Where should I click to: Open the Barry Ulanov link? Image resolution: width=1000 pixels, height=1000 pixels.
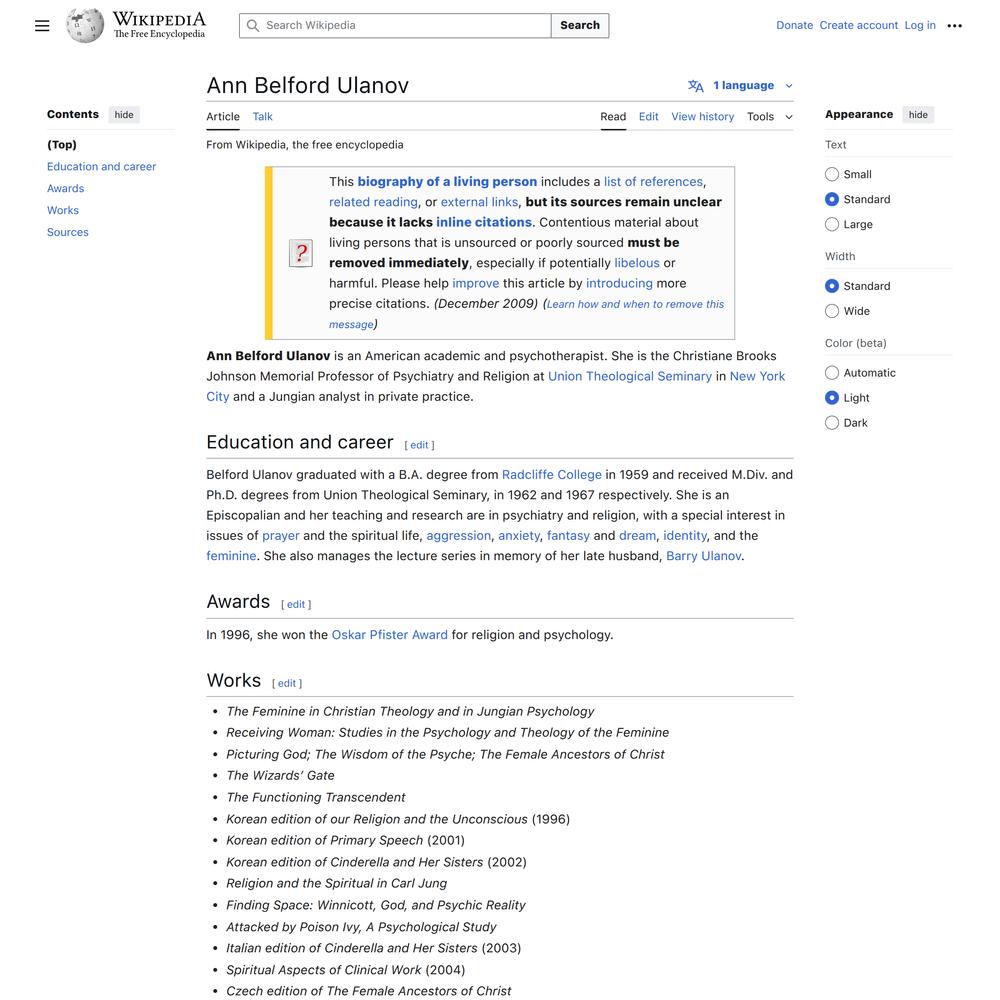click(x=703, y=556)
